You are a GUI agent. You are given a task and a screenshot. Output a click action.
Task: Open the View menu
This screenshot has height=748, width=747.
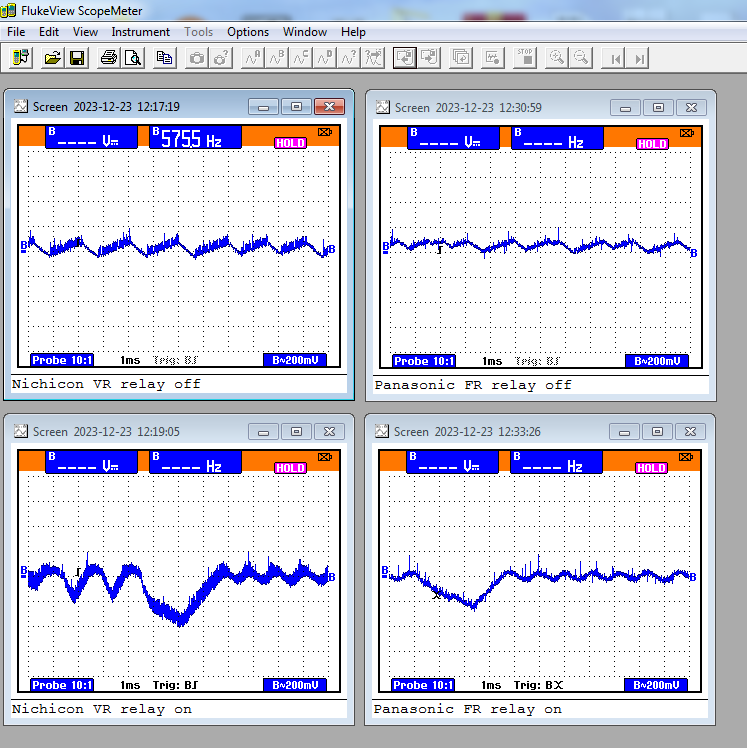85,32
